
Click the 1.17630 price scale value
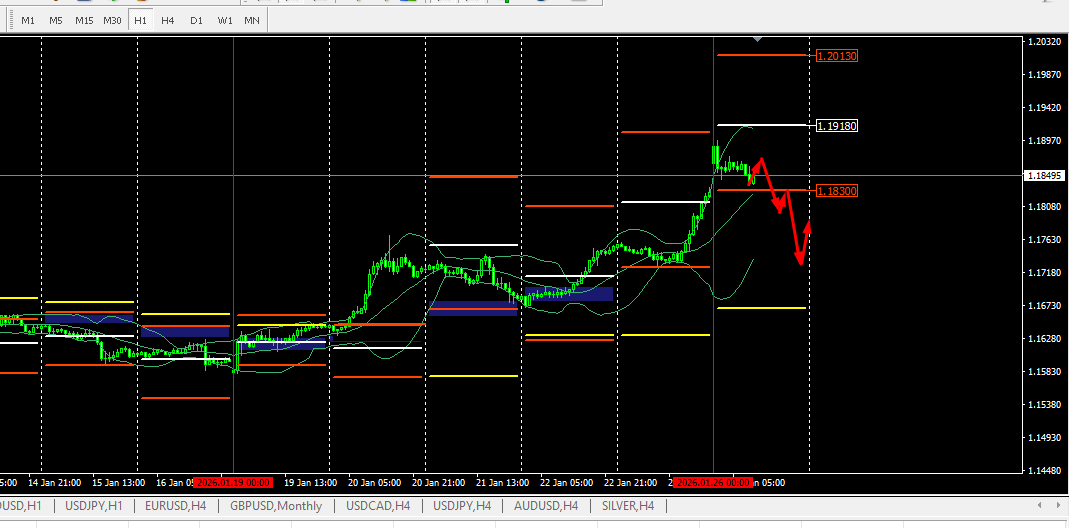[1045, 239]
